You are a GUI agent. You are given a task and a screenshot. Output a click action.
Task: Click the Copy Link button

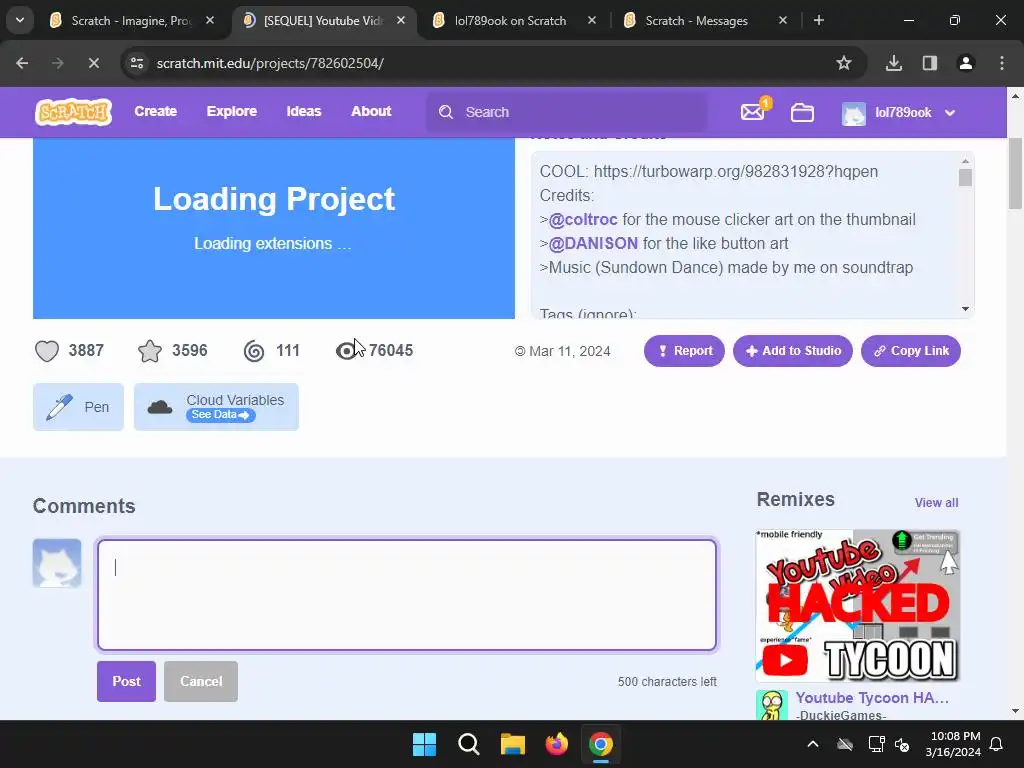(911, 351)
